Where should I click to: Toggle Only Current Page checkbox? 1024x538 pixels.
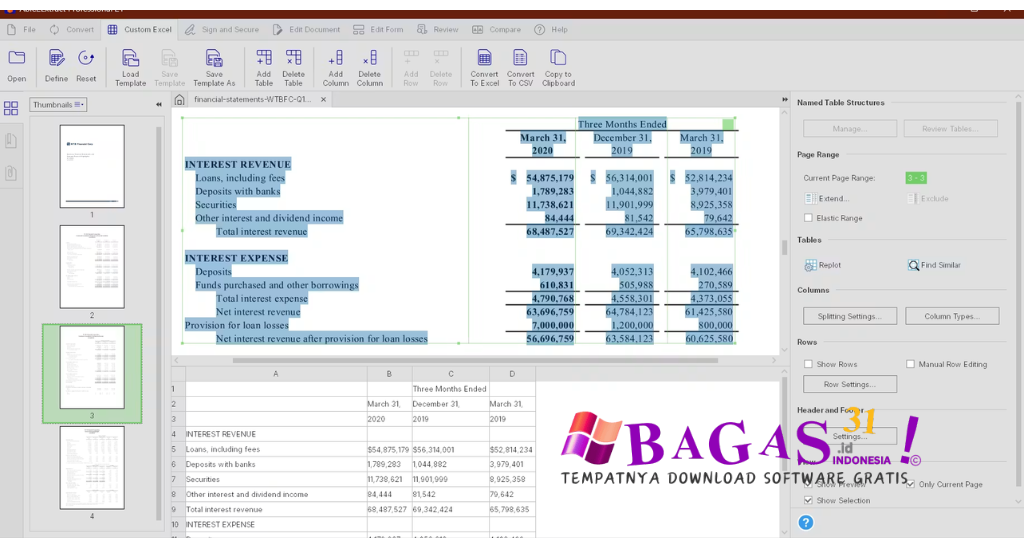pyautogui.click(x=910, y=484)
